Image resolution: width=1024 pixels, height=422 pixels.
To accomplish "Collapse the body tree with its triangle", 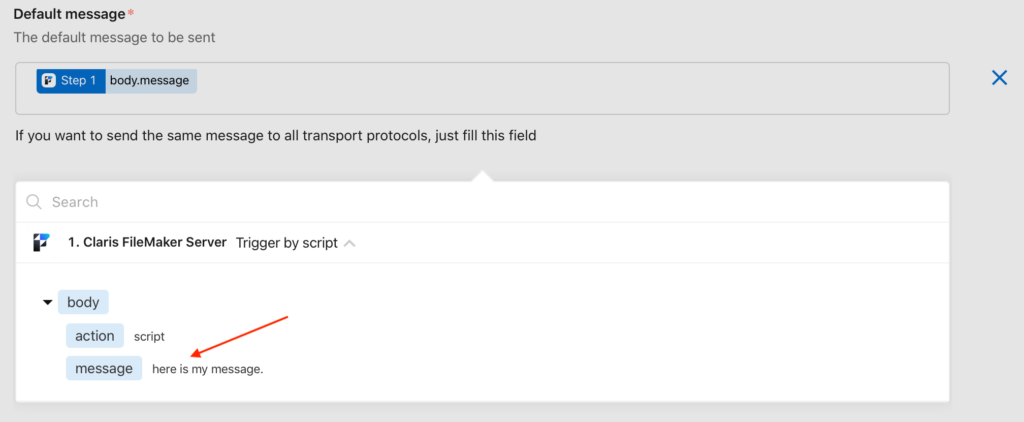I will click(48, 303).
